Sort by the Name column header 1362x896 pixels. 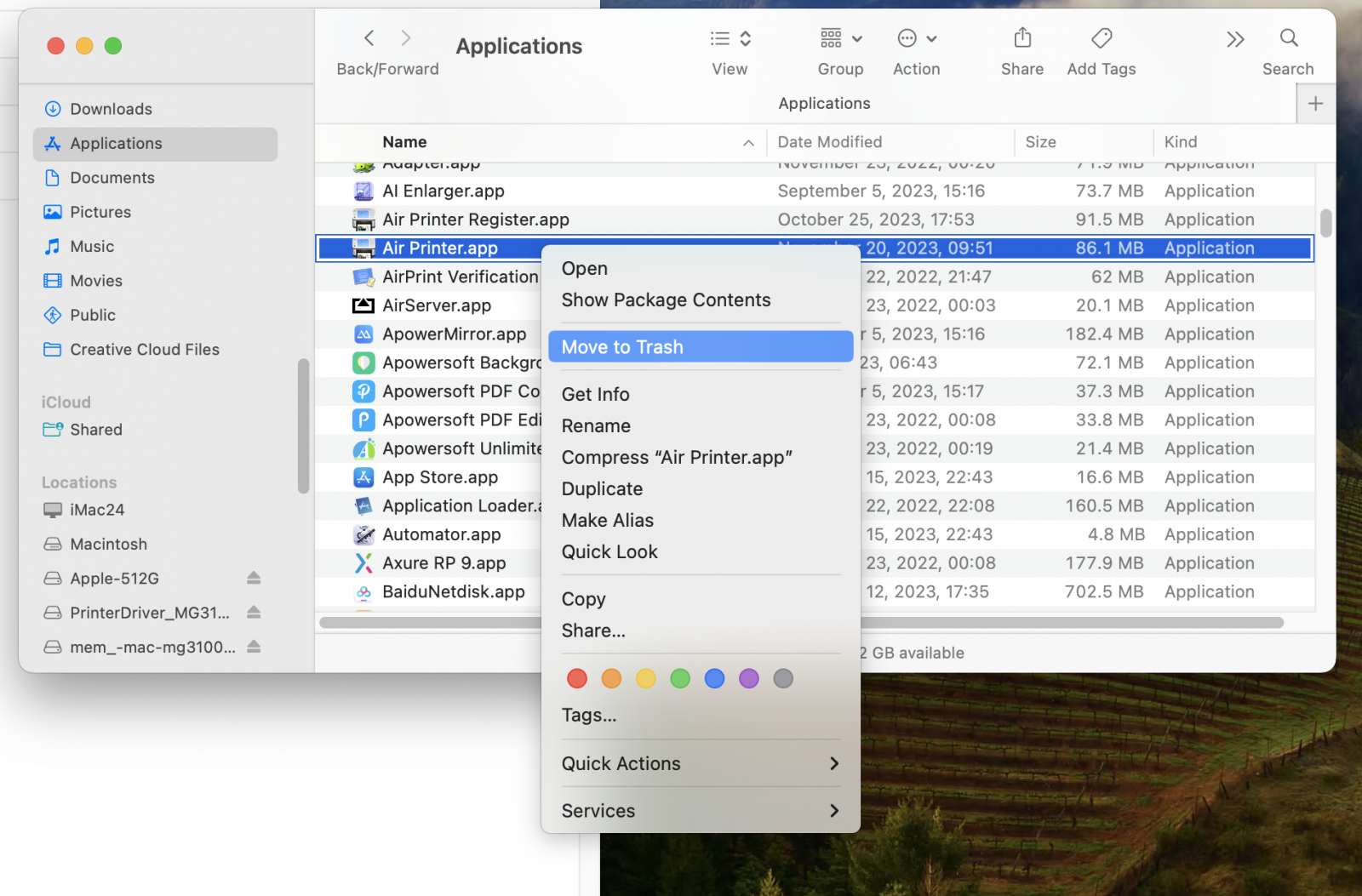point(404,142)
